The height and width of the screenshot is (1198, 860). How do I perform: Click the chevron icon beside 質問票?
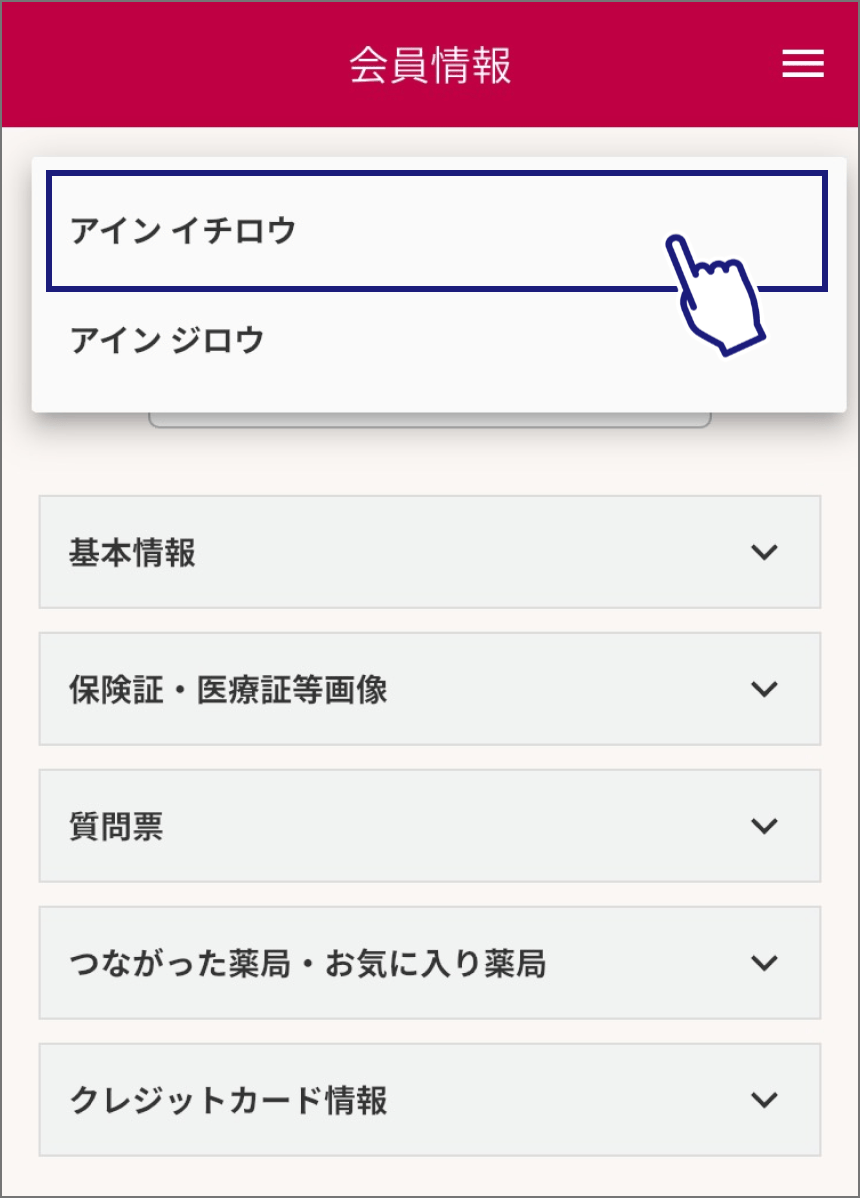tap(764, 826)
